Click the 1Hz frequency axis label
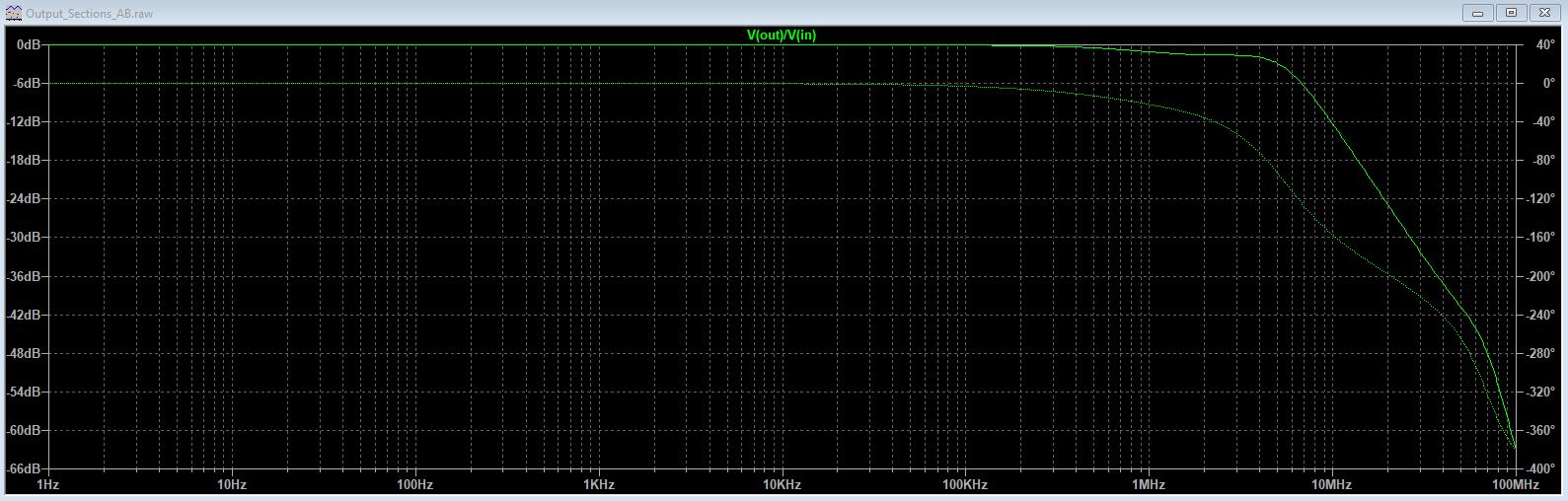The image size is (1568, 501). click(x=47, y=485)
